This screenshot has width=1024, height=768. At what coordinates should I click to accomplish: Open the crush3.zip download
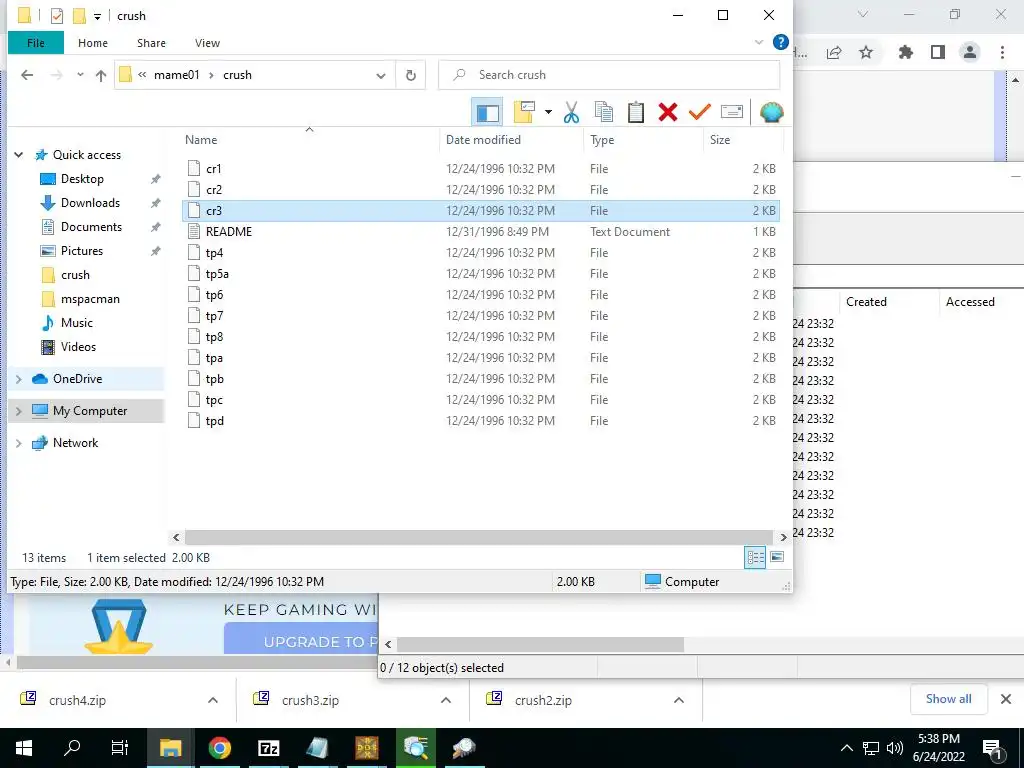click(310, 700)
